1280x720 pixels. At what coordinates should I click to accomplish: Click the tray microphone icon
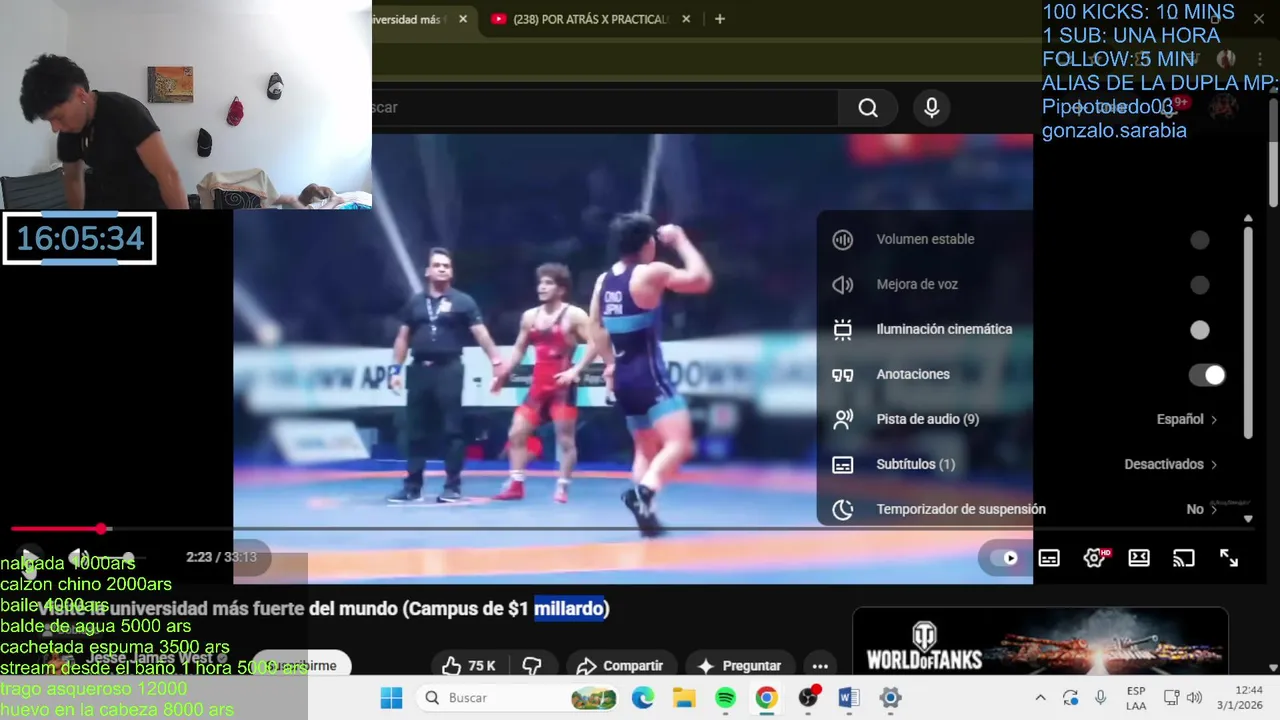(x=1101, y=697)
